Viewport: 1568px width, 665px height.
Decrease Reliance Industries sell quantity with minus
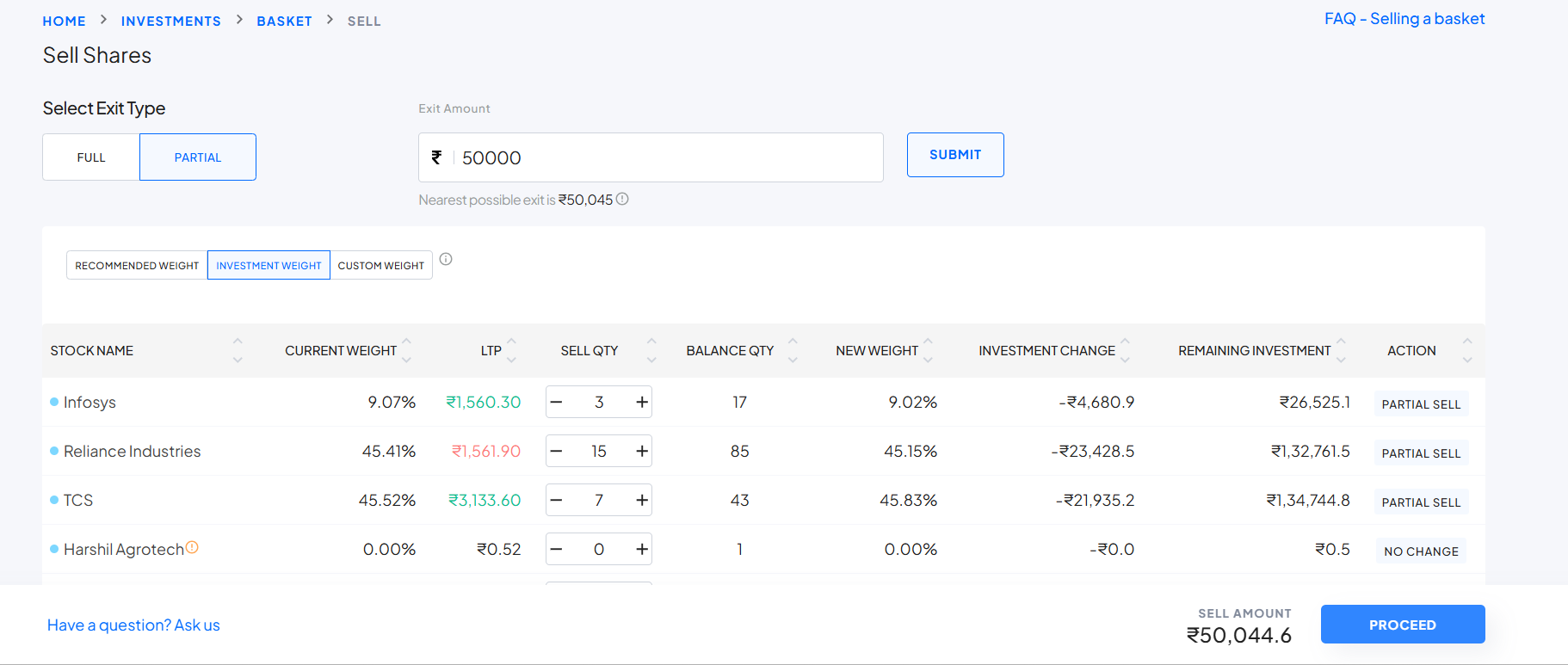click(x=557, y=451)
